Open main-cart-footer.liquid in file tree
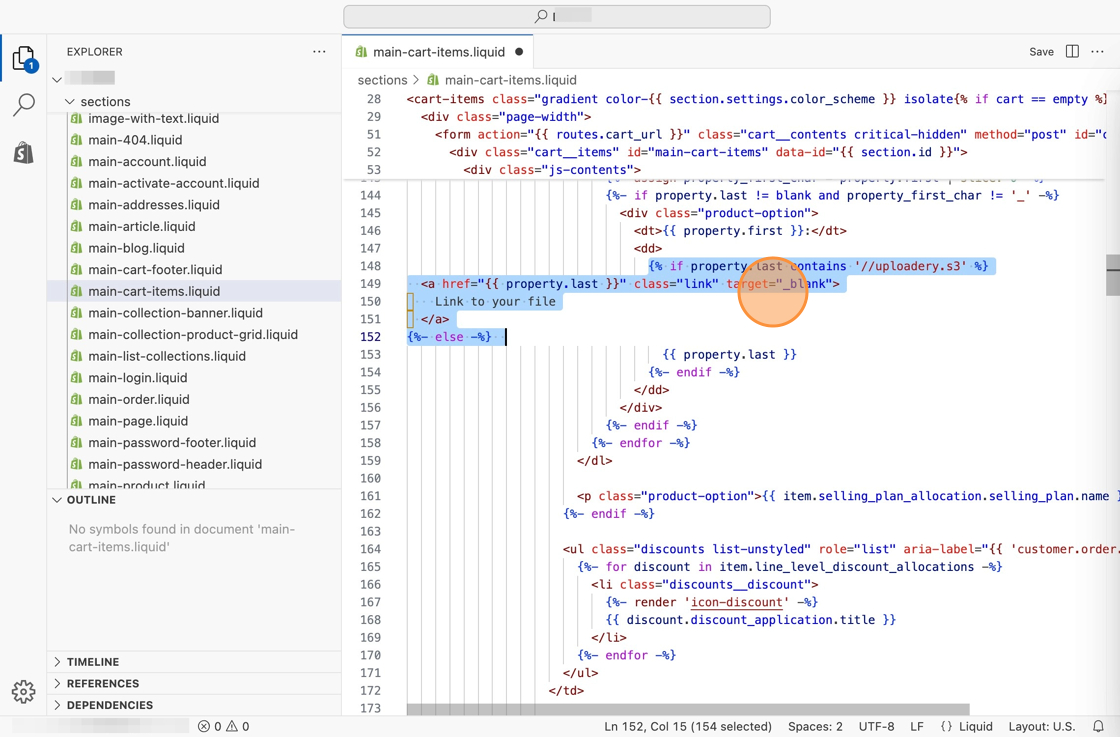 click(x=155, y=270)
